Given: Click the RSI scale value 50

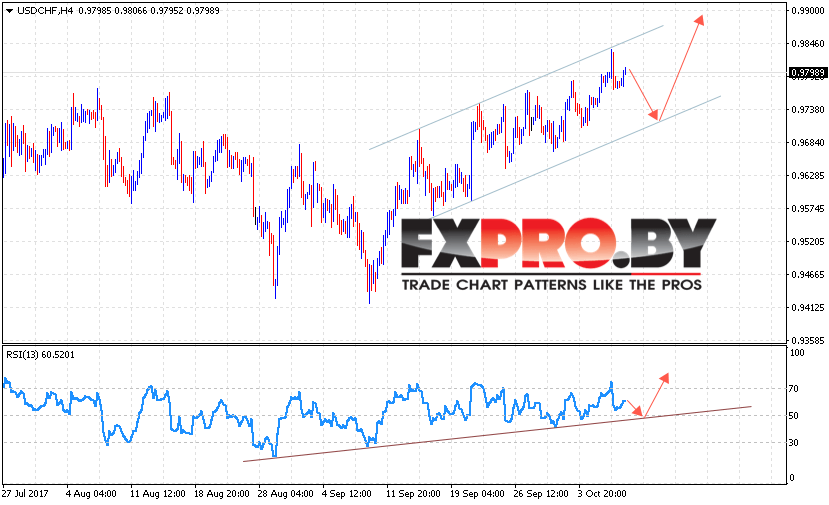Looking at the screenshot, I should tap(794, 416).
